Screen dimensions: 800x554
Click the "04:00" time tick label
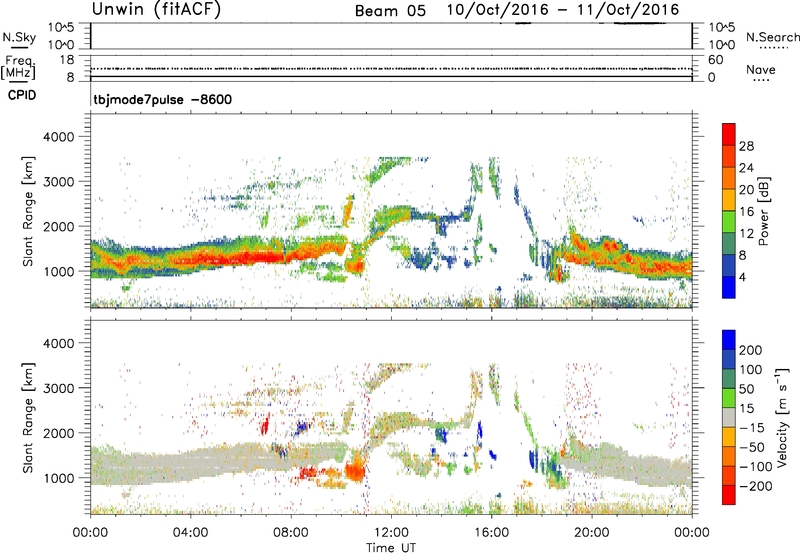click(190, 533)
